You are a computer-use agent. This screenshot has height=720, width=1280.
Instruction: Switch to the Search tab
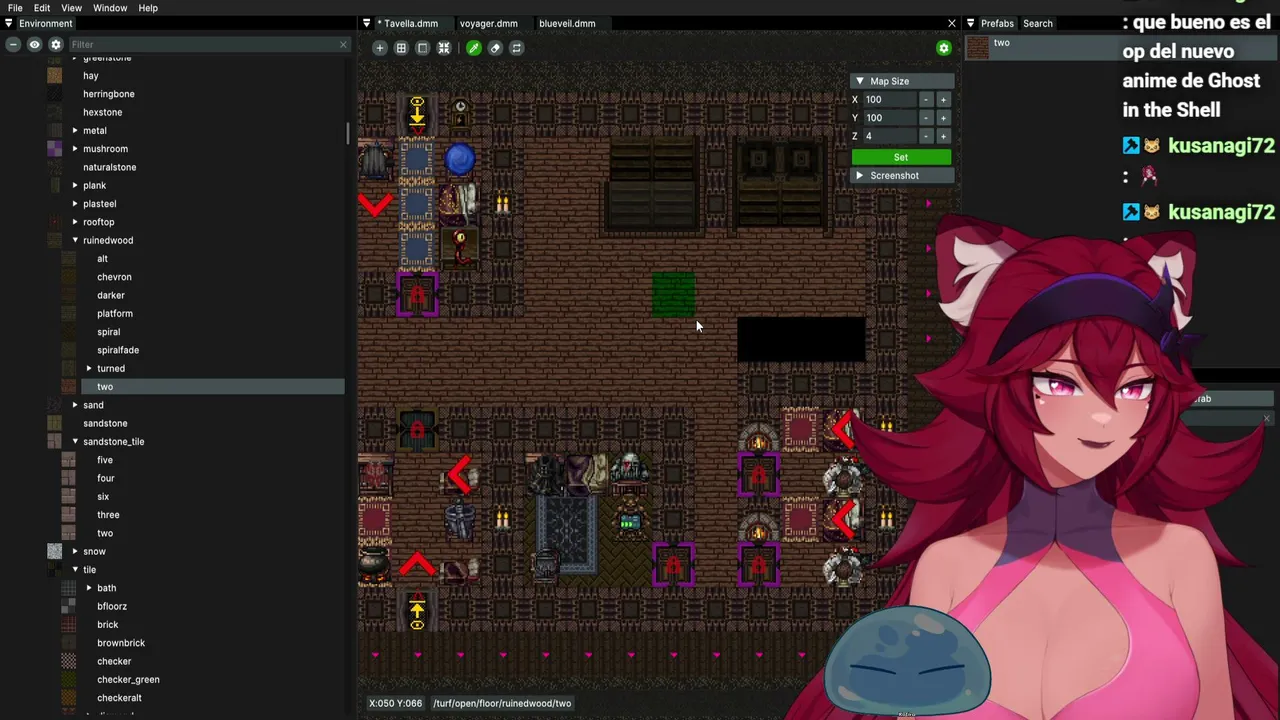1037,23
